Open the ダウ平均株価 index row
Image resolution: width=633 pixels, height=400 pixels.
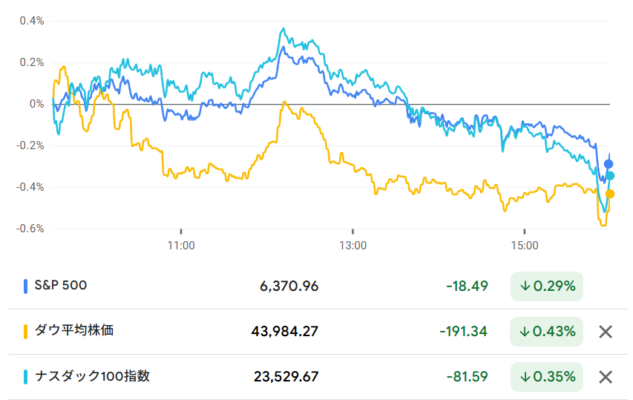(x=318, y=332)
